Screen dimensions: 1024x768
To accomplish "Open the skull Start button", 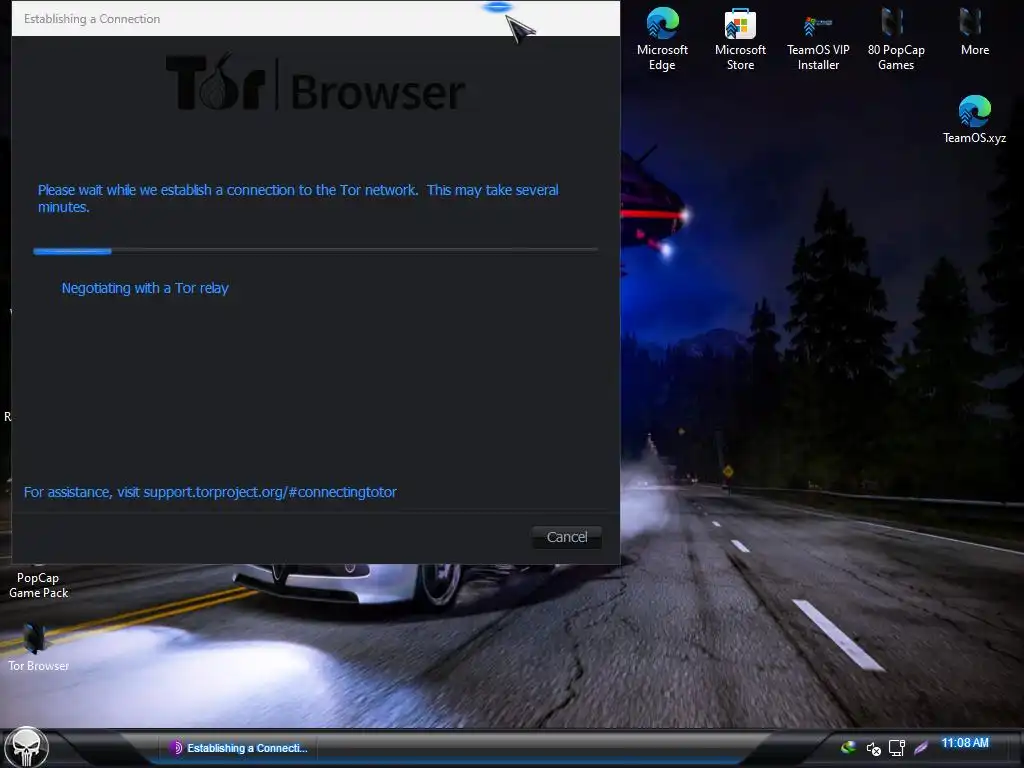I will pyautogui.click(x=26, y=748).
